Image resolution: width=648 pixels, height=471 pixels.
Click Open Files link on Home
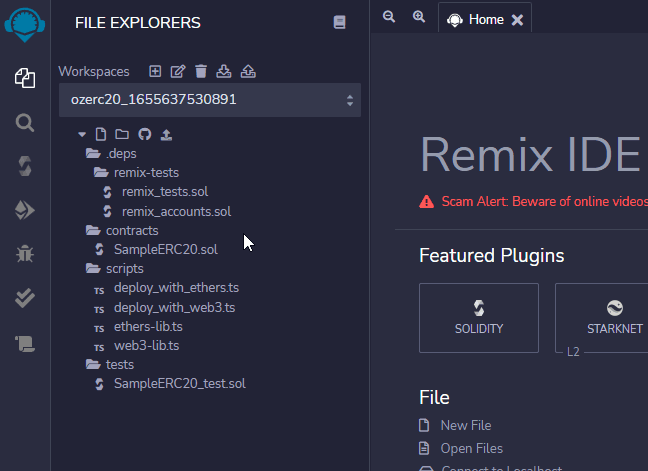tap(472, 448)
